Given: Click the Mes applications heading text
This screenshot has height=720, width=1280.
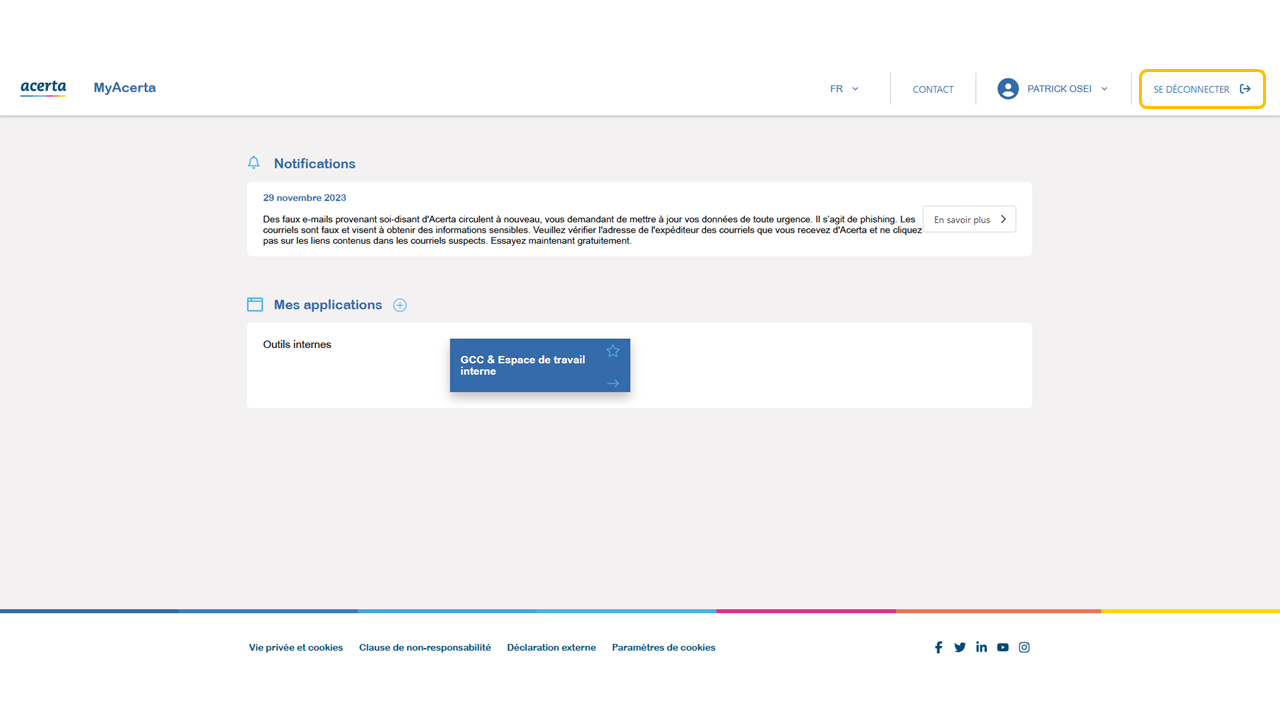Looking at the screenshot, I should (x=328, y=305).
